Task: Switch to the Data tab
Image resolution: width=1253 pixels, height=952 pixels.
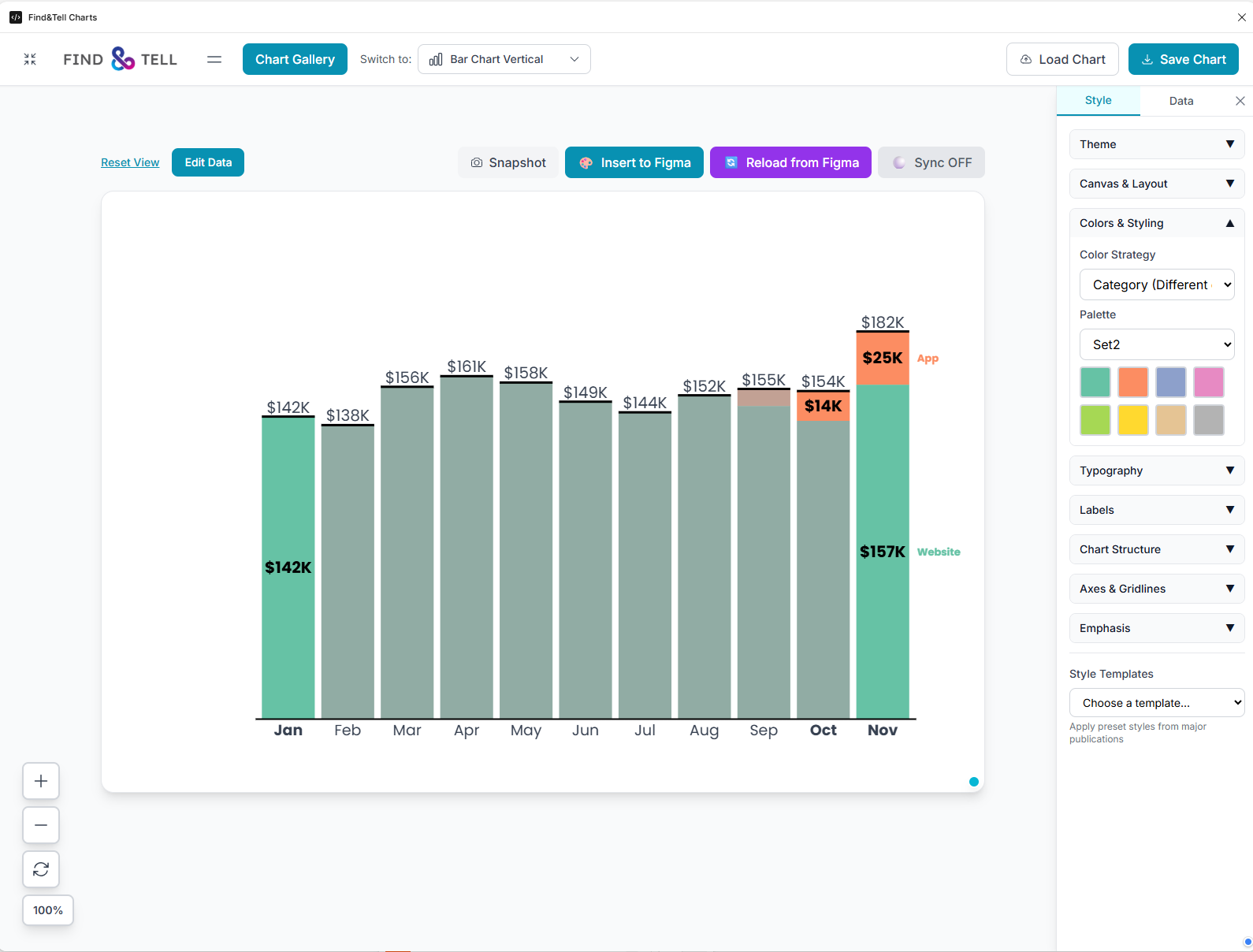Action: click(1180, 101)
